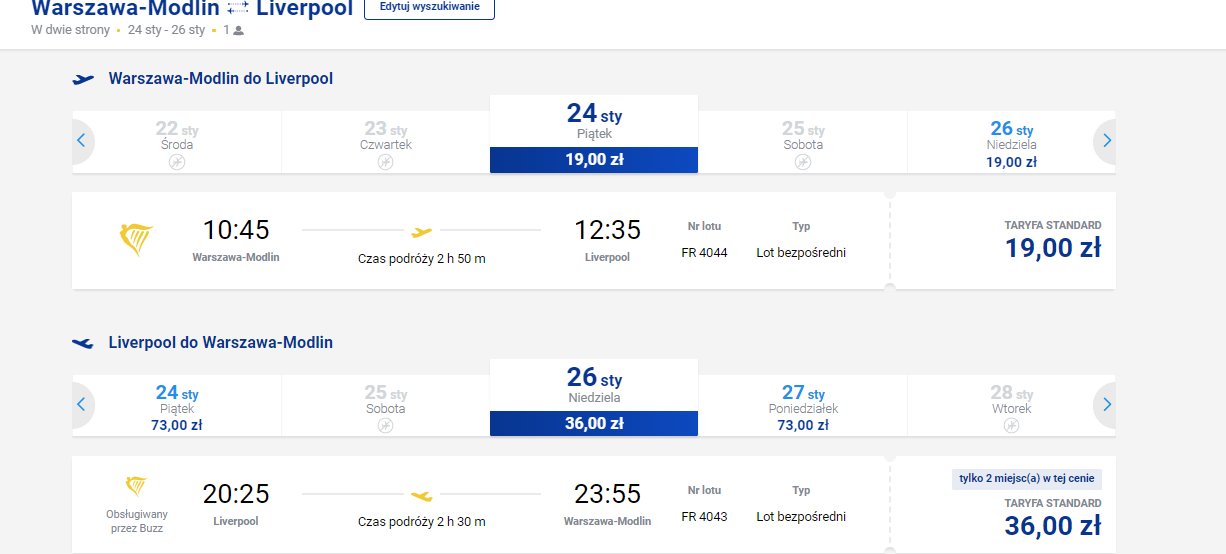Screen dimensions: 1226x554
Task: Click the Buzz-operated harp logo on flight FR 4043
Action: coord(136,486)
